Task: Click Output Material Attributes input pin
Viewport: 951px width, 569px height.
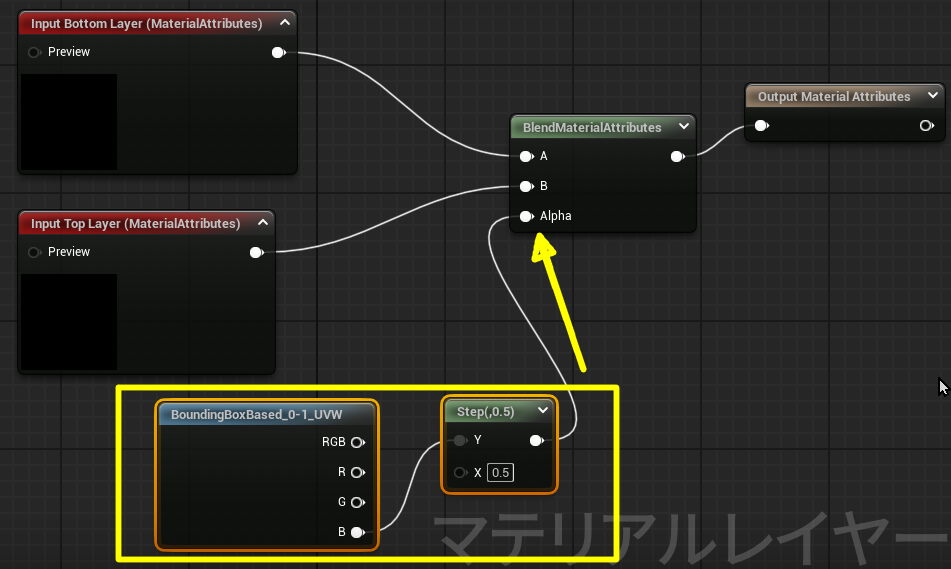Action: (762, 126)
